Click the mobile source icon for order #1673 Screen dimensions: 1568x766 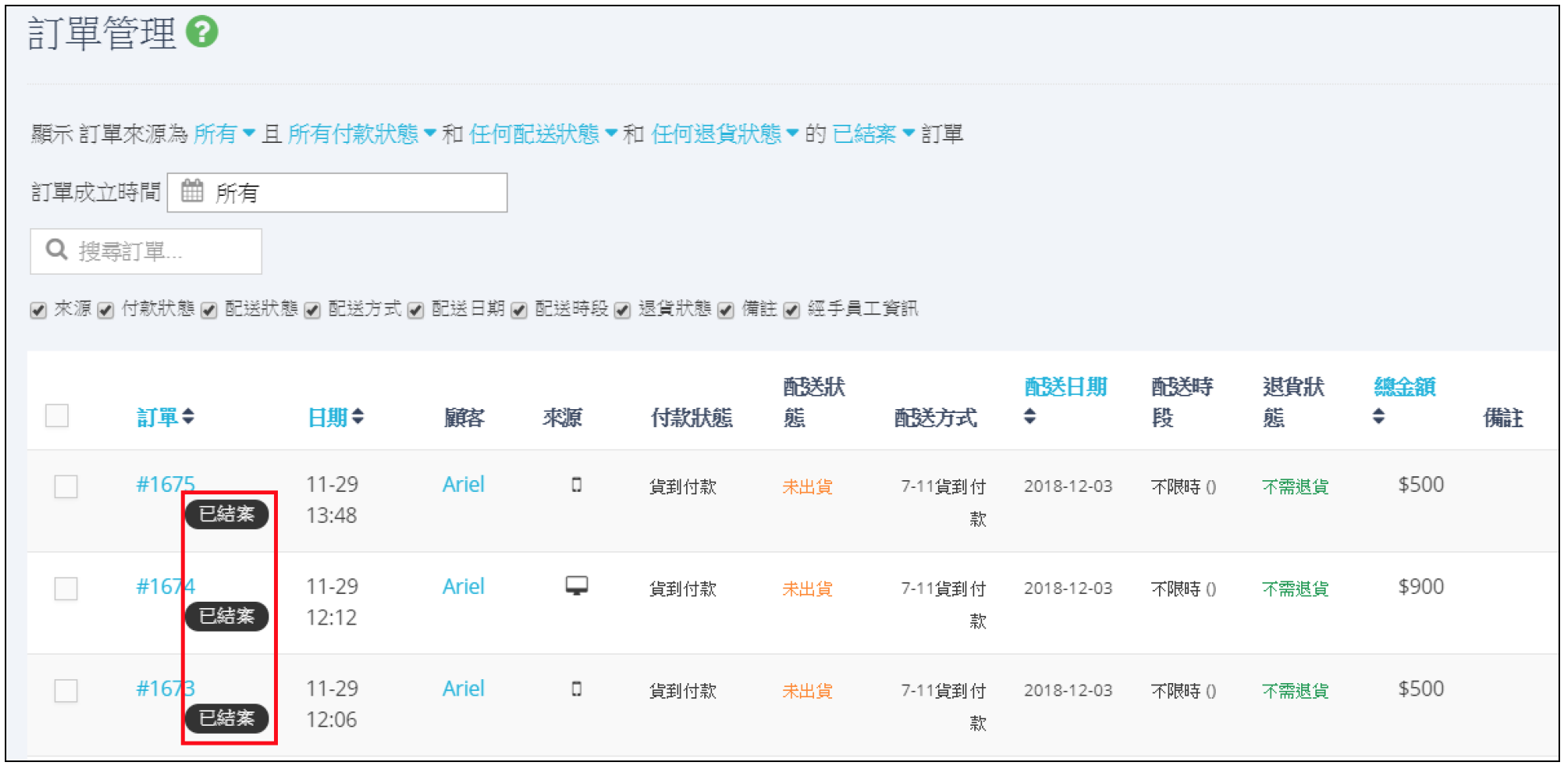[x=576, y=689]
